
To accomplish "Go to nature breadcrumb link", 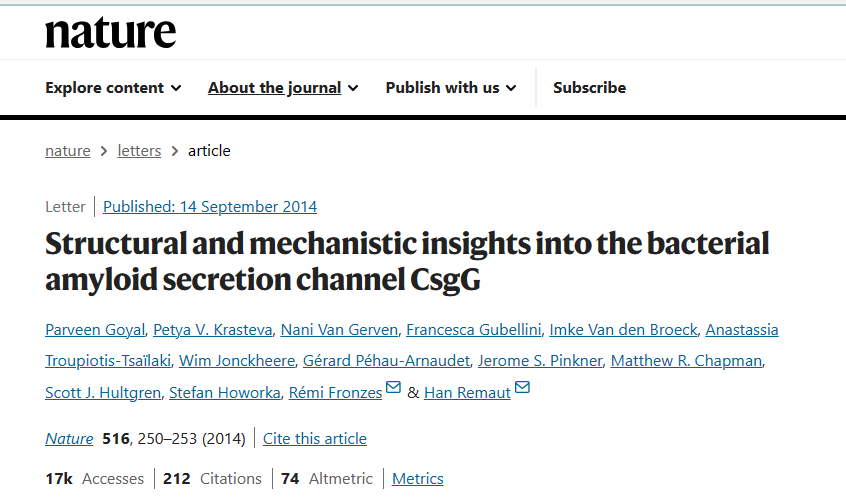I will coord(67,151).
